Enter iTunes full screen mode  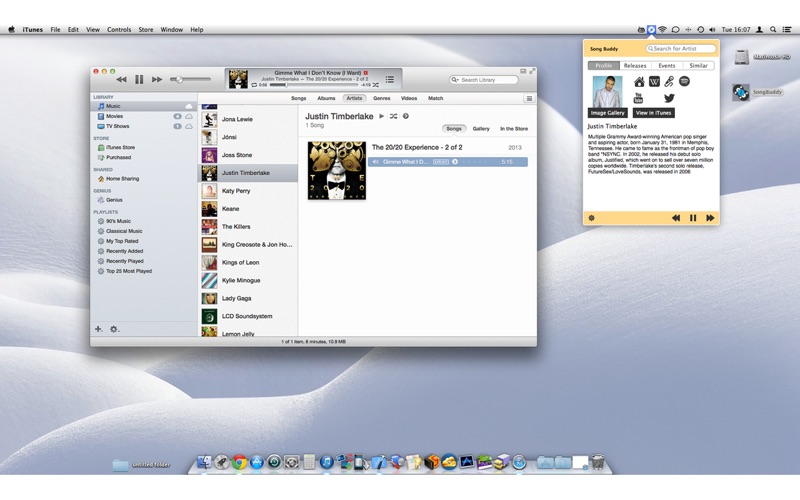[x=532, y=71]
